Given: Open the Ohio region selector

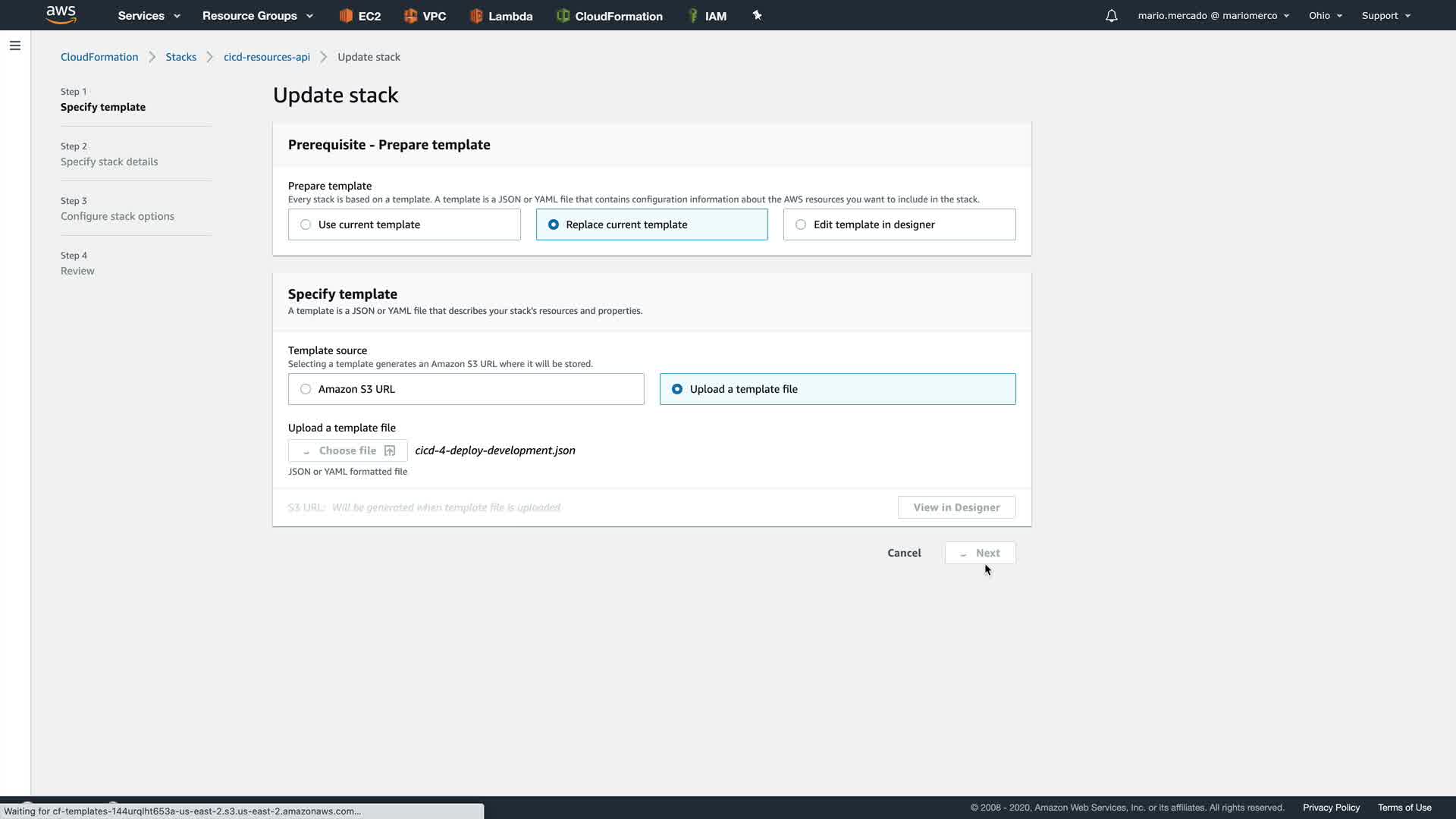Looking at the screenshot, I should pos(1325,16).
